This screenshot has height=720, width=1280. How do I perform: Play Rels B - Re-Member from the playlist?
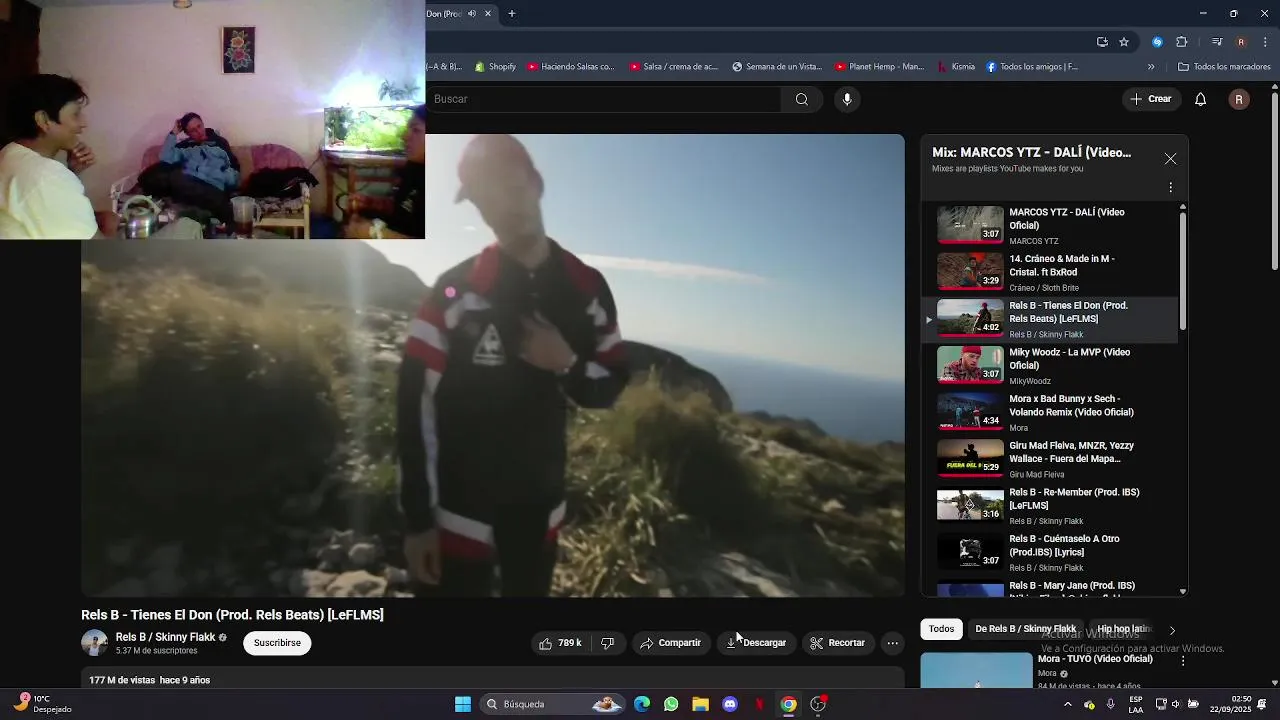tap(1049, 505)
